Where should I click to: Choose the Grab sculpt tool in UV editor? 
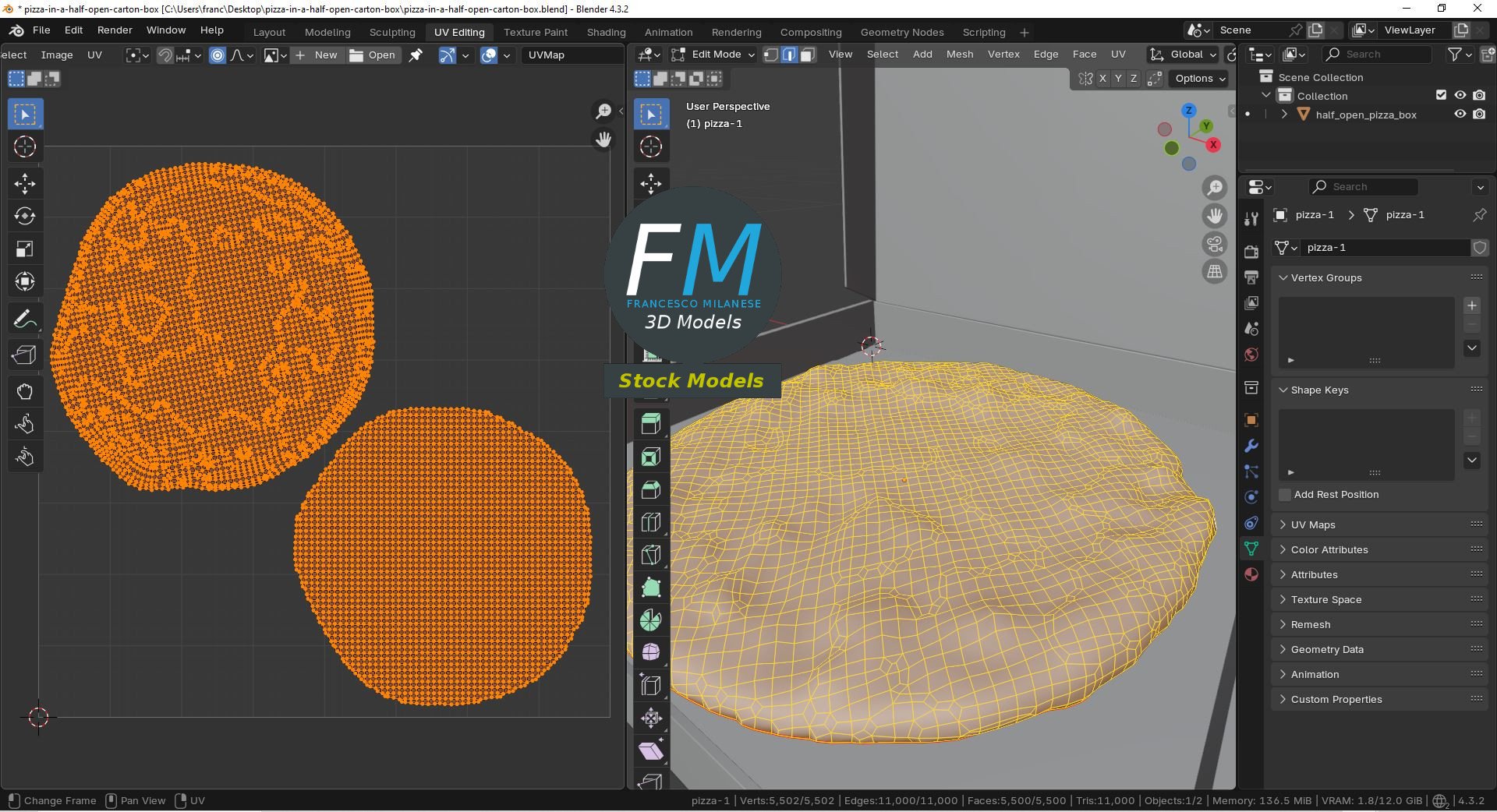(x=24, y=391)
